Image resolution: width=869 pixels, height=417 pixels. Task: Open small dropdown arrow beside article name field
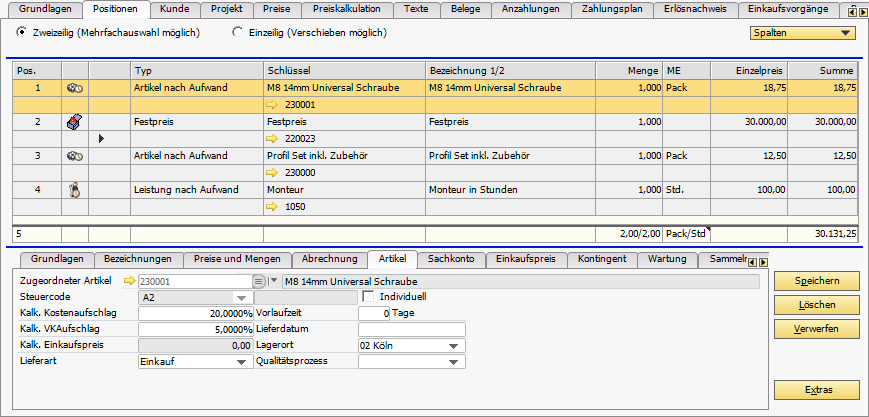pyautogui.click(x=273, y=281)
